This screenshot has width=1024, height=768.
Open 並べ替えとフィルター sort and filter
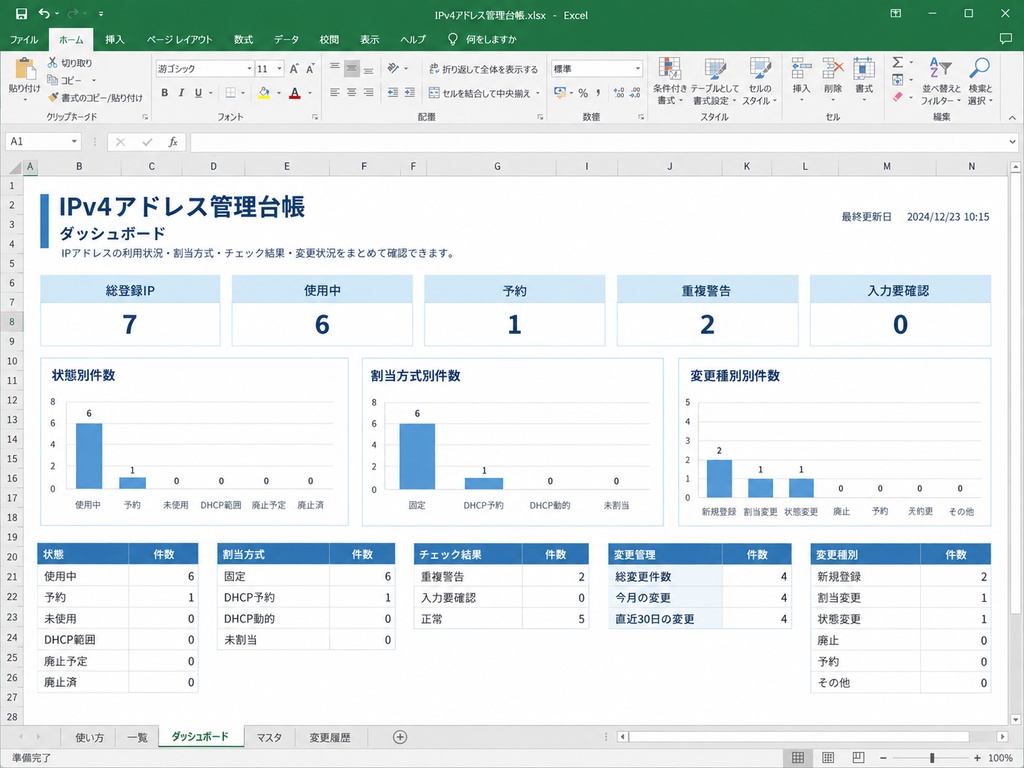pyautogui.click(x=941, y=81)
